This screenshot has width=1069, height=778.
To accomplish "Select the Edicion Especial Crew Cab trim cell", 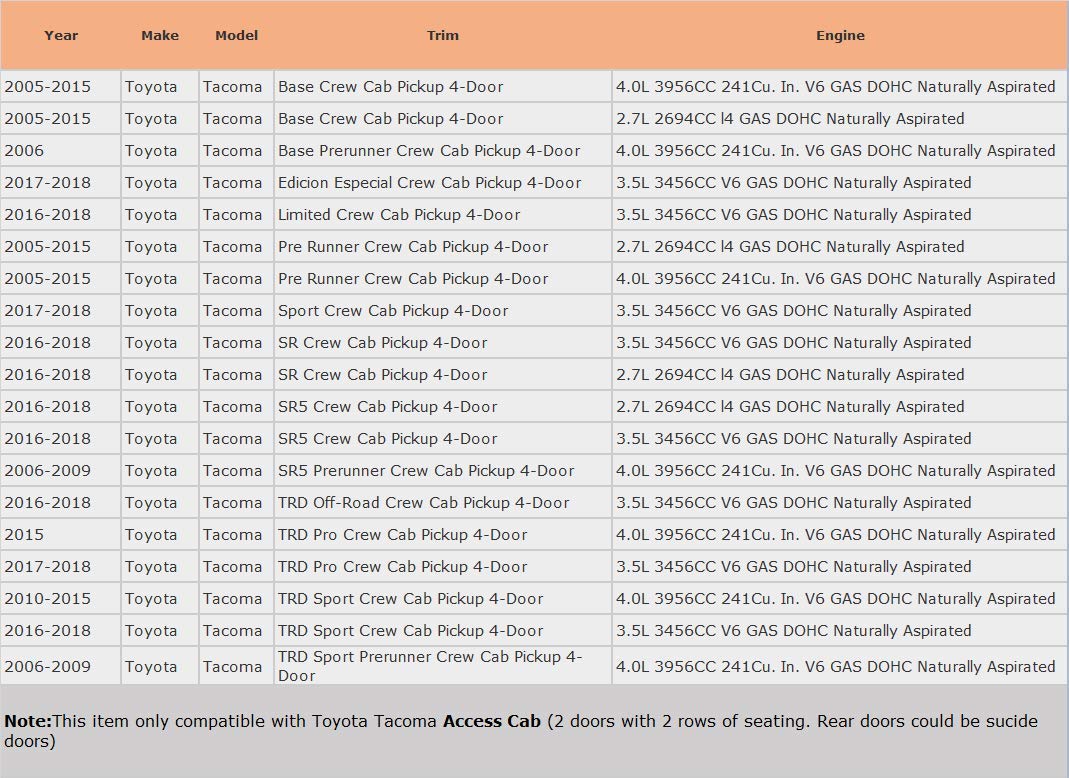I will (442, 183).
